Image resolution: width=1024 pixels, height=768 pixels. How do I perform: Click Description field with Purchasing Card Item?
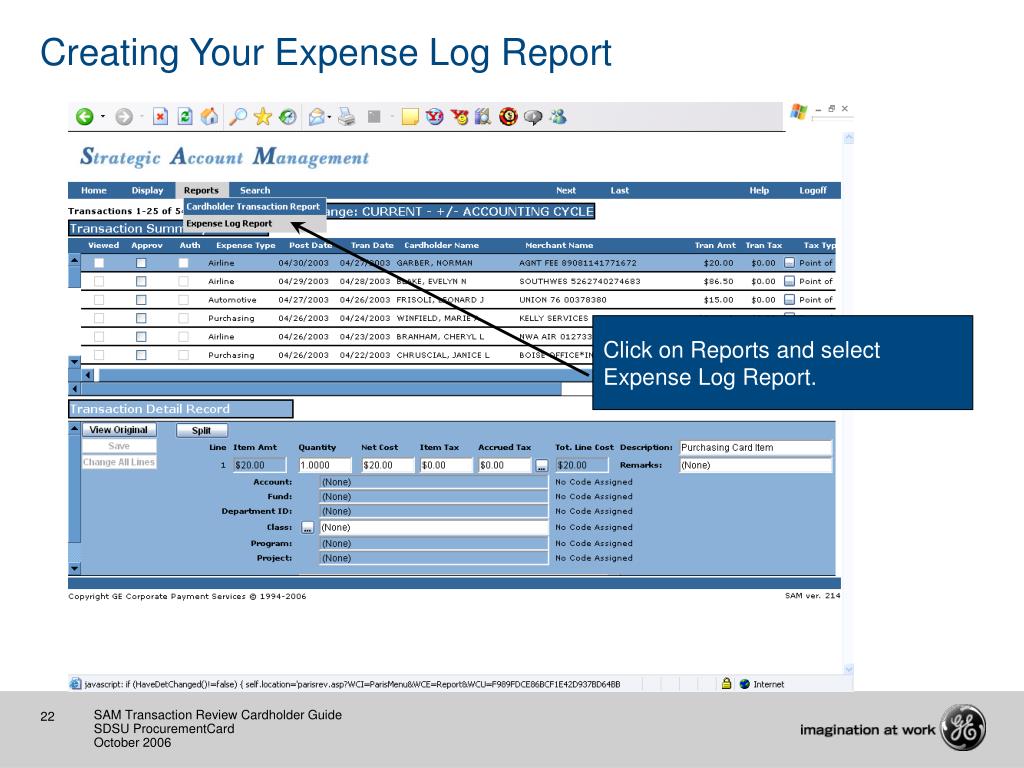click(x=756, y=447)
